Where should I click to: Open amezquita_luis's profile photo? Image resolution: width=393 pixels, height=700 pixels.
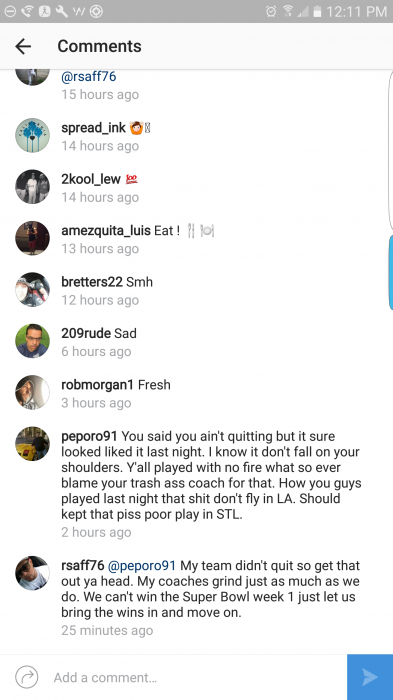(x=32, y=238)
